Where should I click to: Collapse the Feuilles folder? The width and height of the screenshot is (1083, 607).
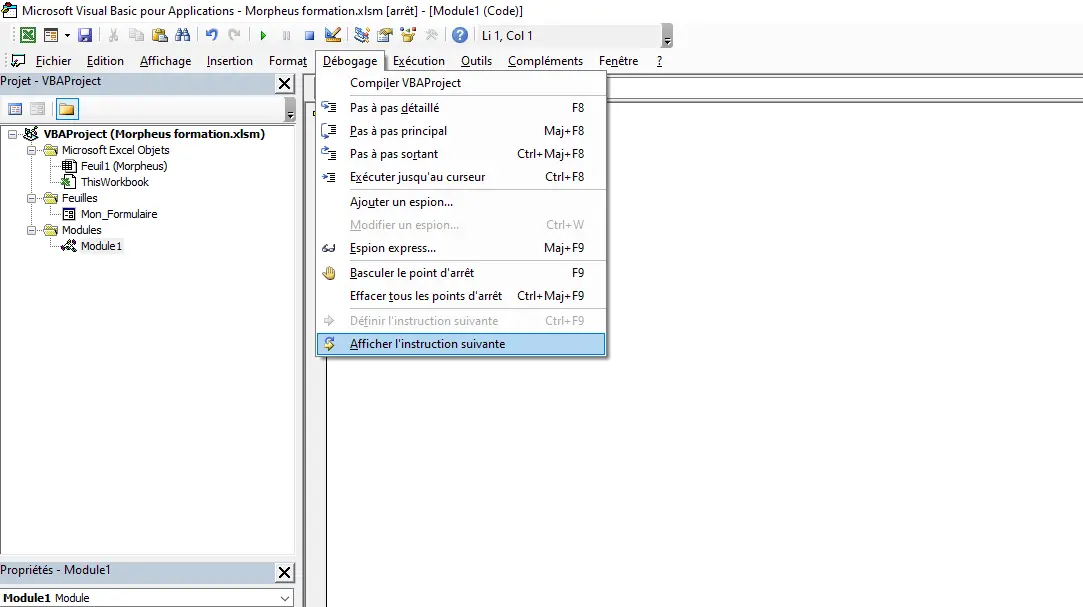click(31, 198)
